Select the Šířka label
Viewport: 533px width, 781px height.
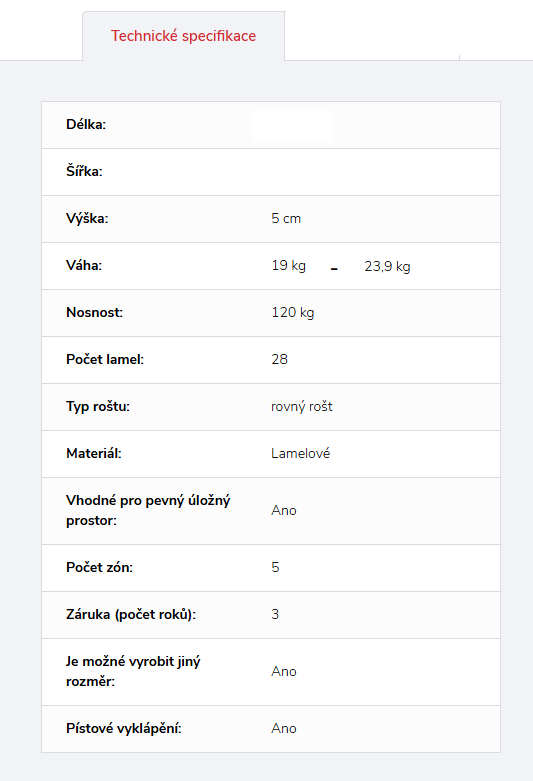tap(84, 171)
